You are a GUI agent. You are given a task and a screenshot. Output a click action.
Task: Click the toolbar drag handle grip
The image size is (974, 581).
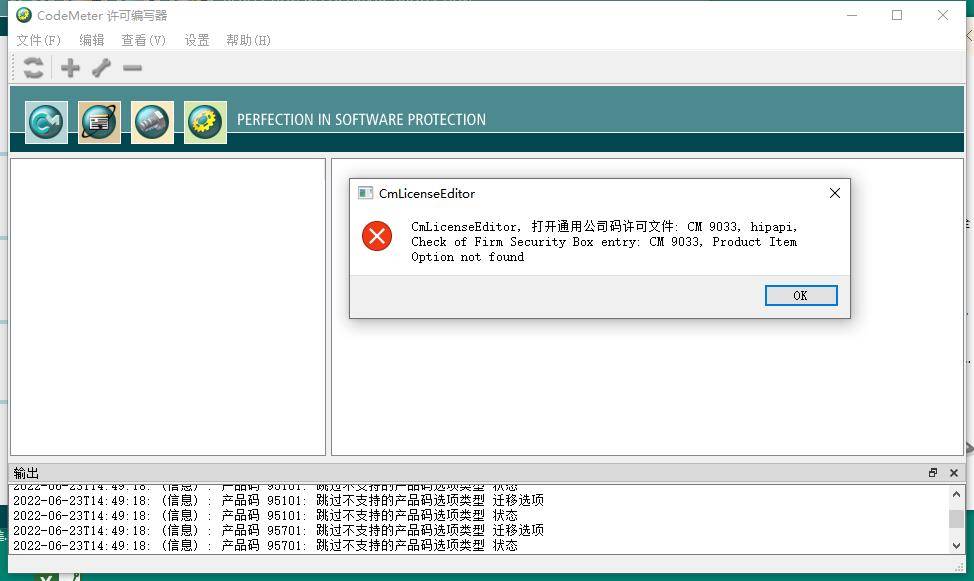13,68
